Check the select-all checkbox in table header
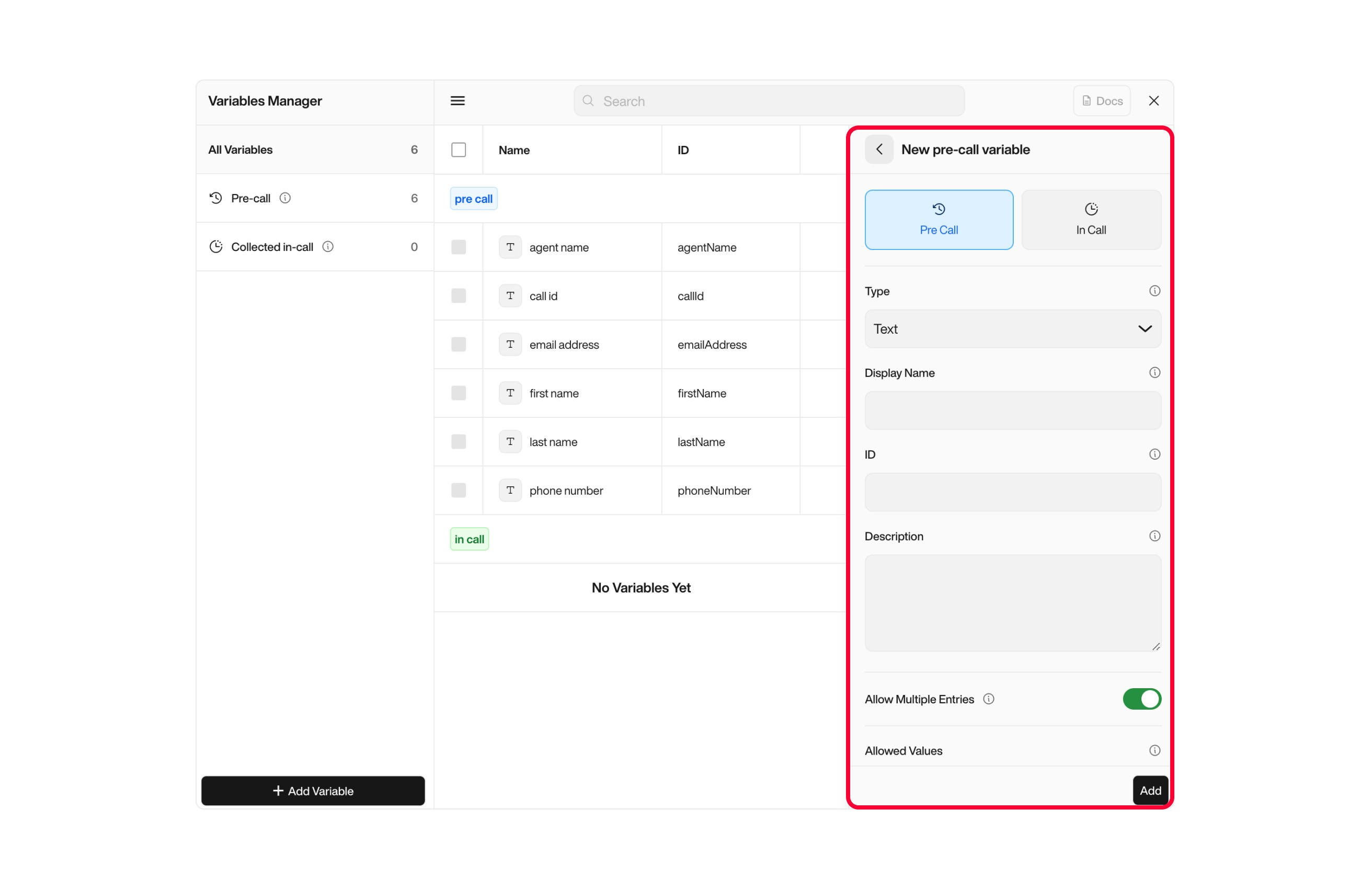1372x889 pixels. click(459, 150)
